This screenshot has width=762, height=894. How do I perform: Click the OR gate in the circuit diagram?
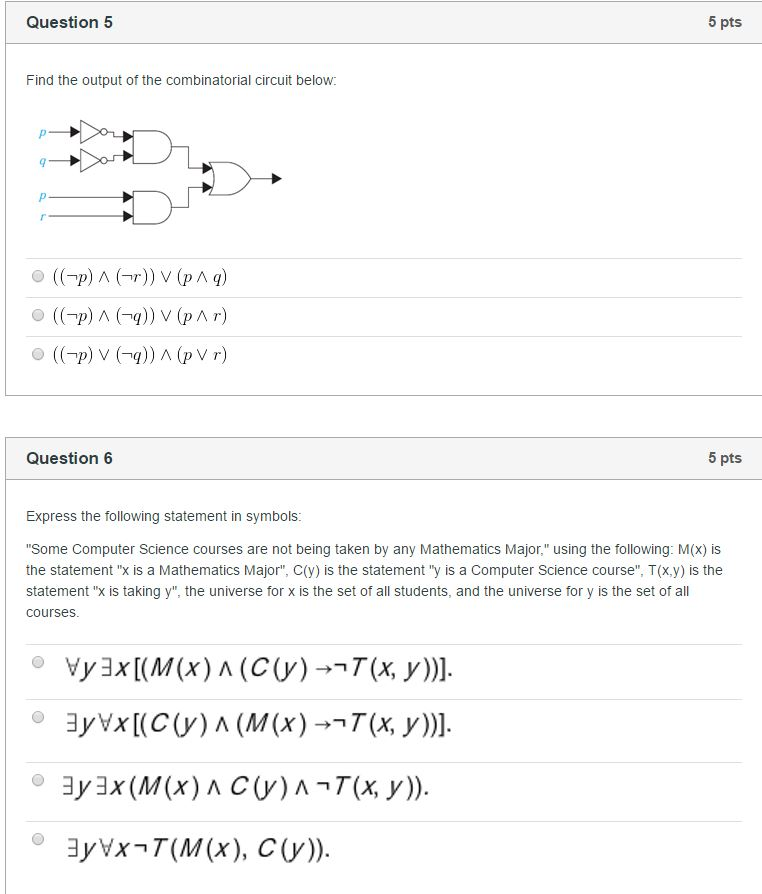pos(230,179)
